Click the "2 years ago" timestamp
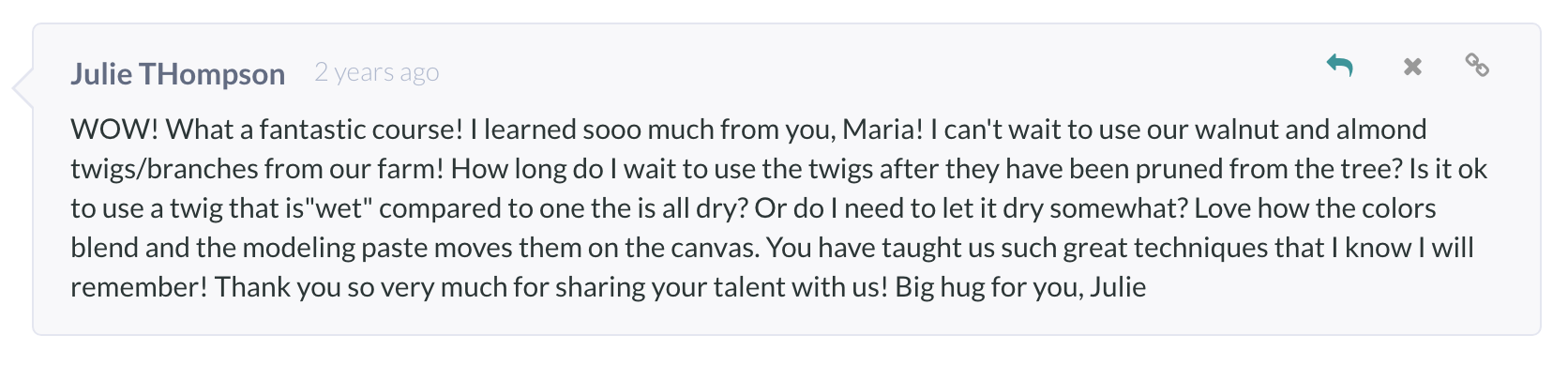 (x=377, y=72)
